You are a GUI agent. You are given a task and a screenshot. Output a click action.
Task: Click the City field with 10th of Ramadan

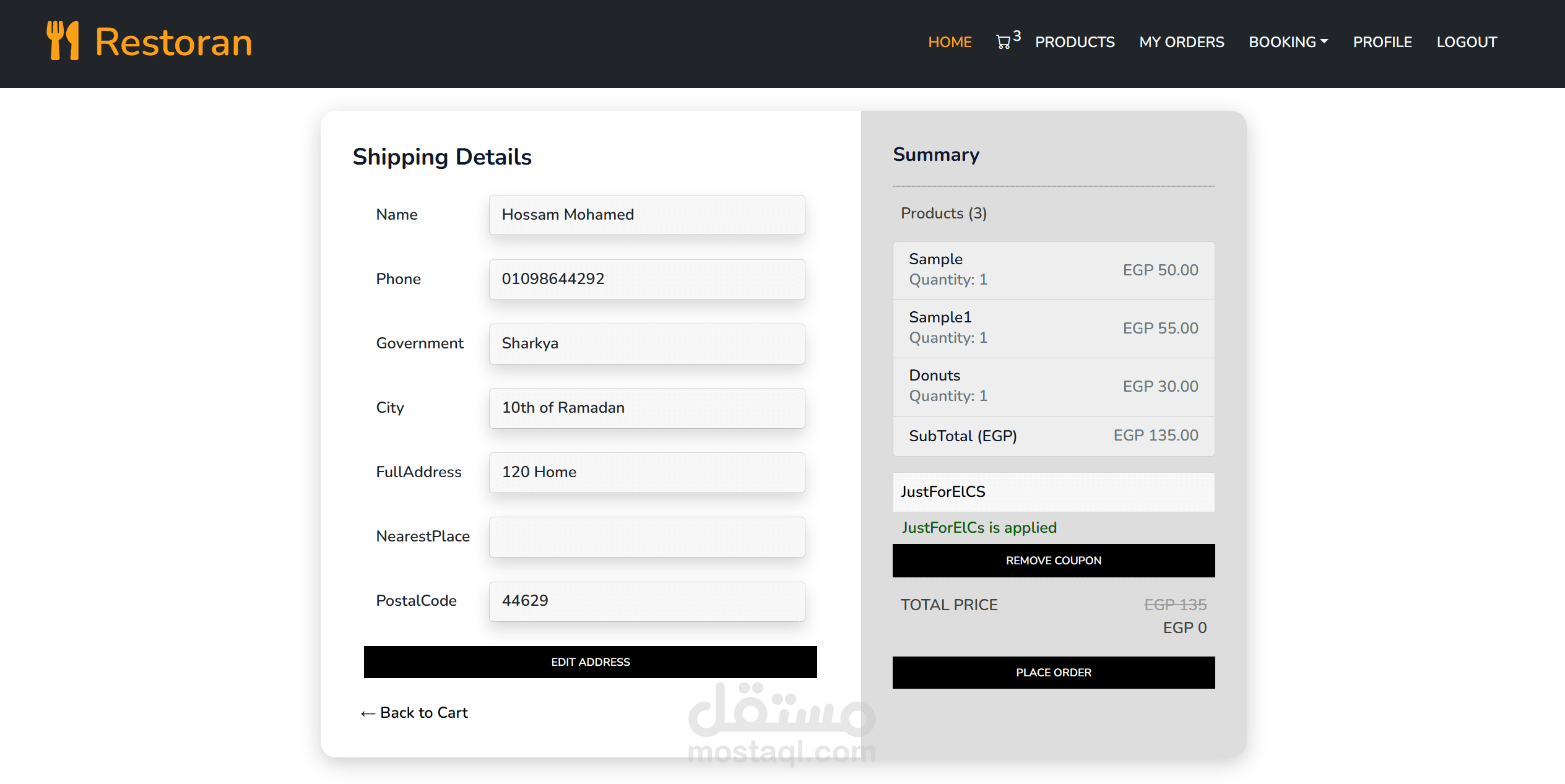point(646,408)
